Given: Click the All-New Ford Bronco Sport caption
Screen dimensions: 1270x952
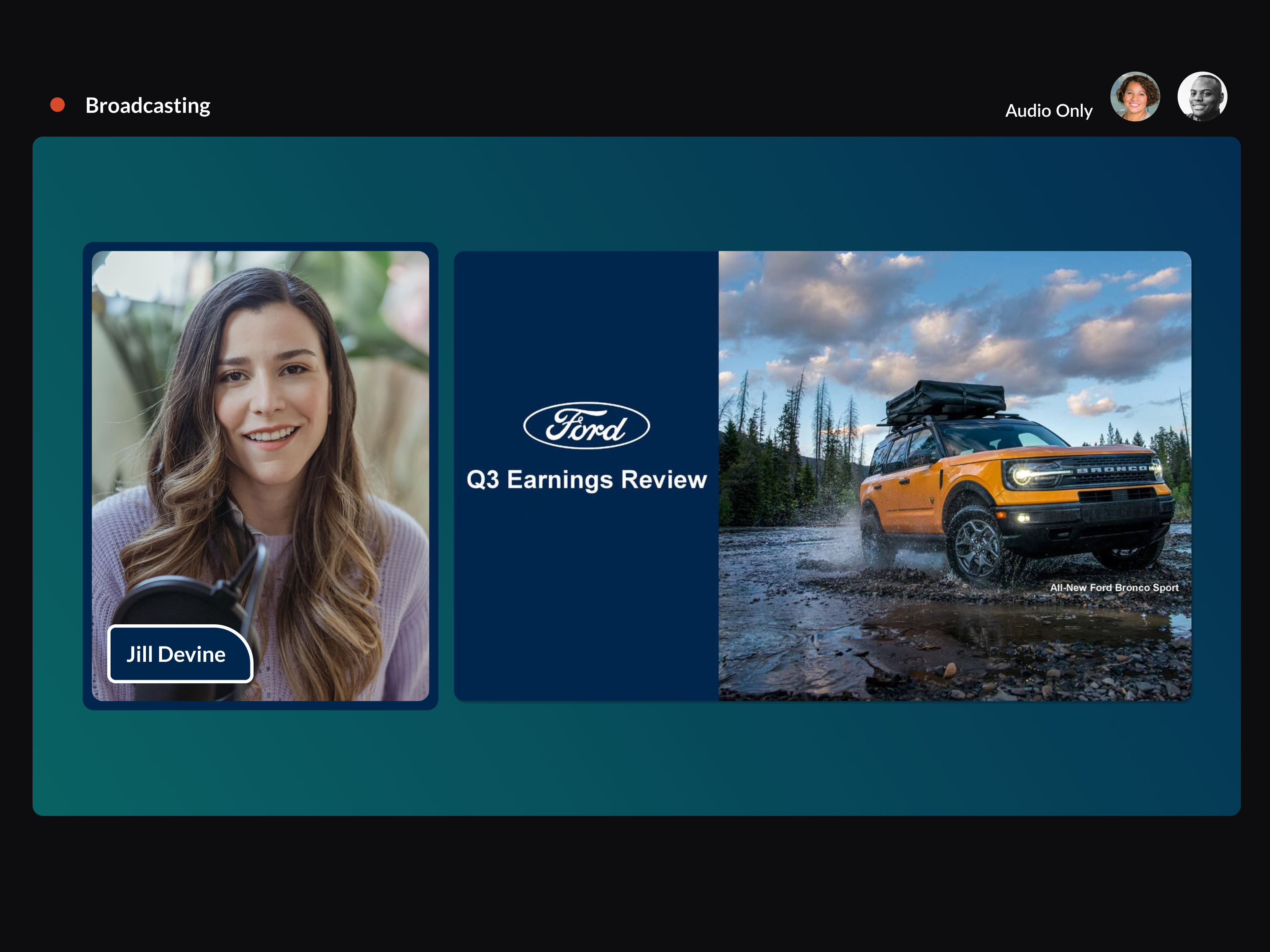Looking at the screenshot, I should (x=1114, y=588).
